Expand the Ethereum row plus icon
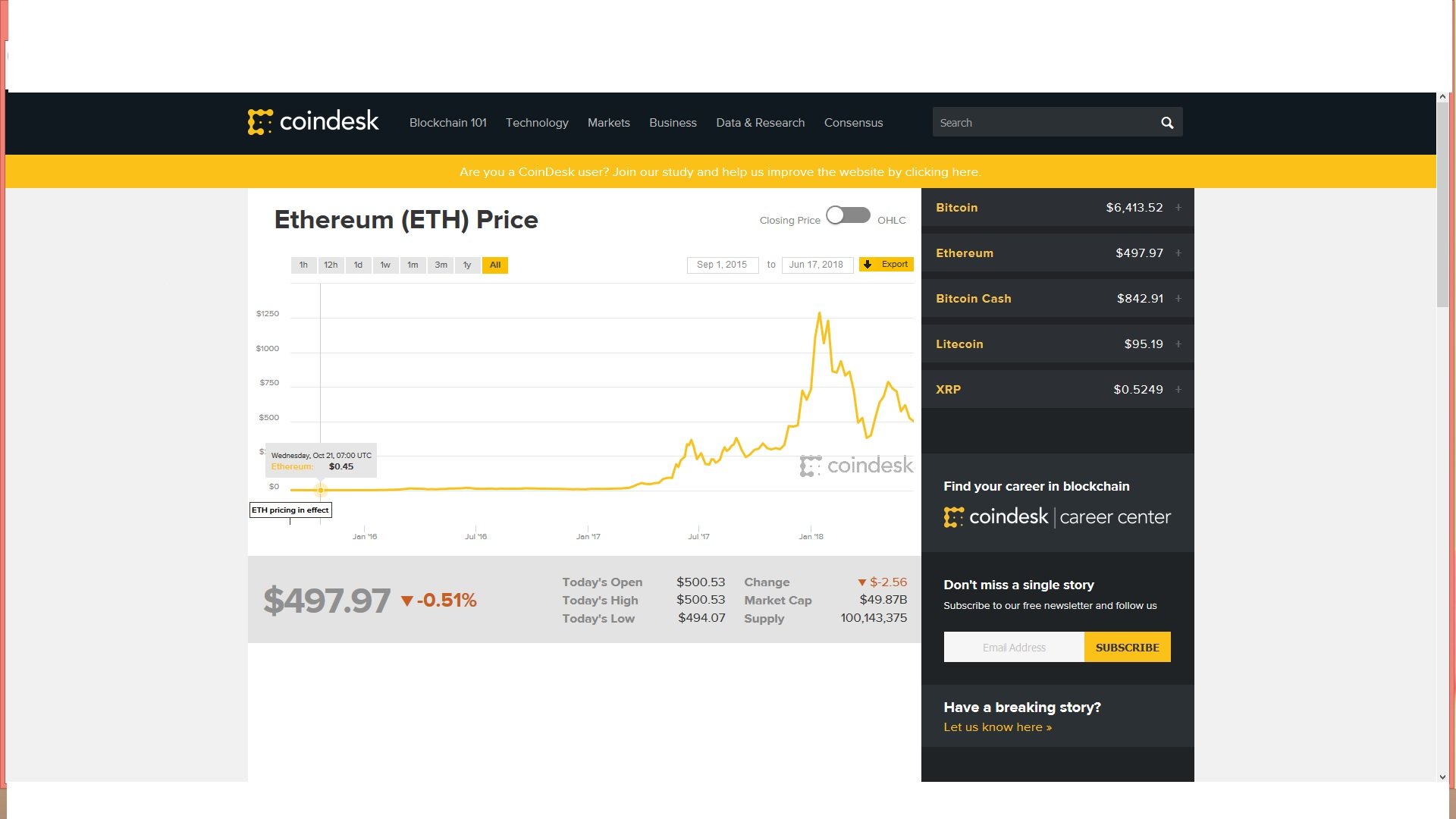Screen dimensions: 1456x819 pyautogui.click(x=1178, y=253)
